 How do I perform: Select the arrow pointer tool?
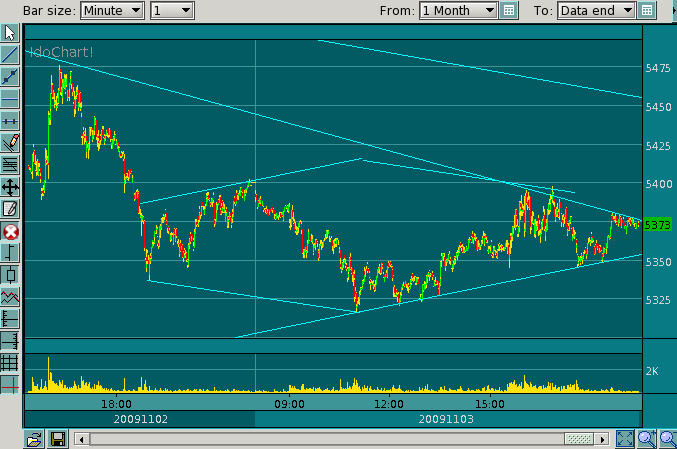coord(10,33)
